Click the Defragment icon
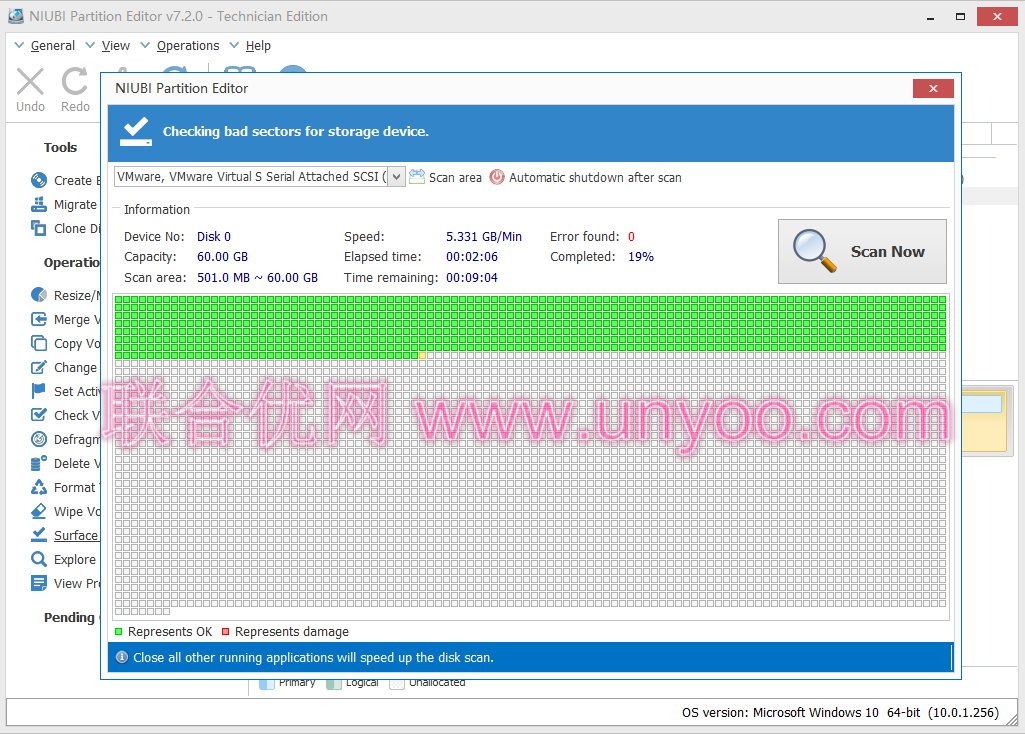The width and height of the screenshot is (1025, 734). point(39,439)
